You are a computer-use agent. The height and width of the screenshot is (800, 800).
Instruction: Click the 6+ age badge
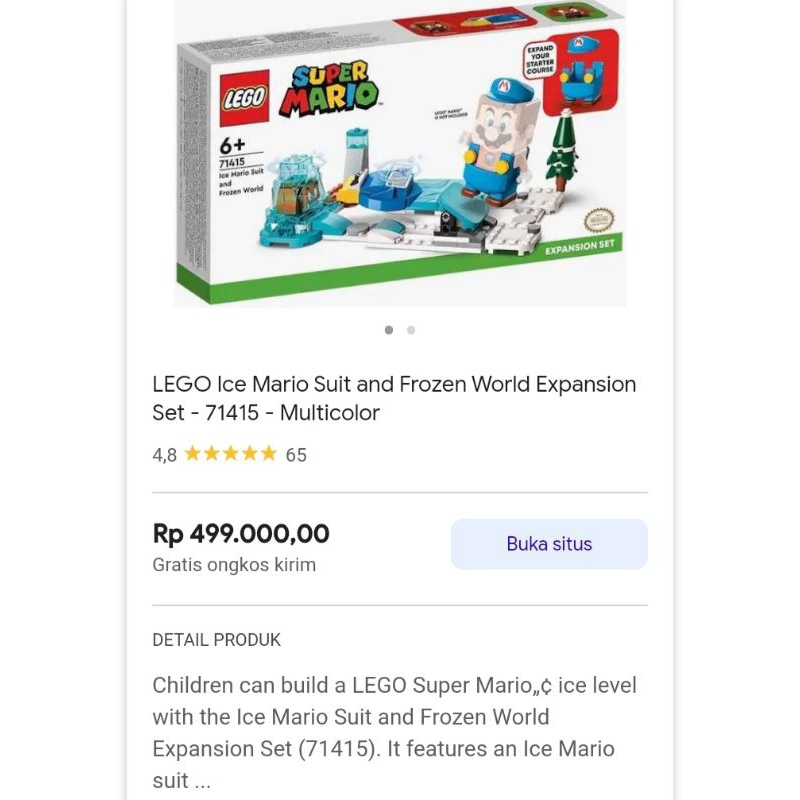[x=233, y=146]
